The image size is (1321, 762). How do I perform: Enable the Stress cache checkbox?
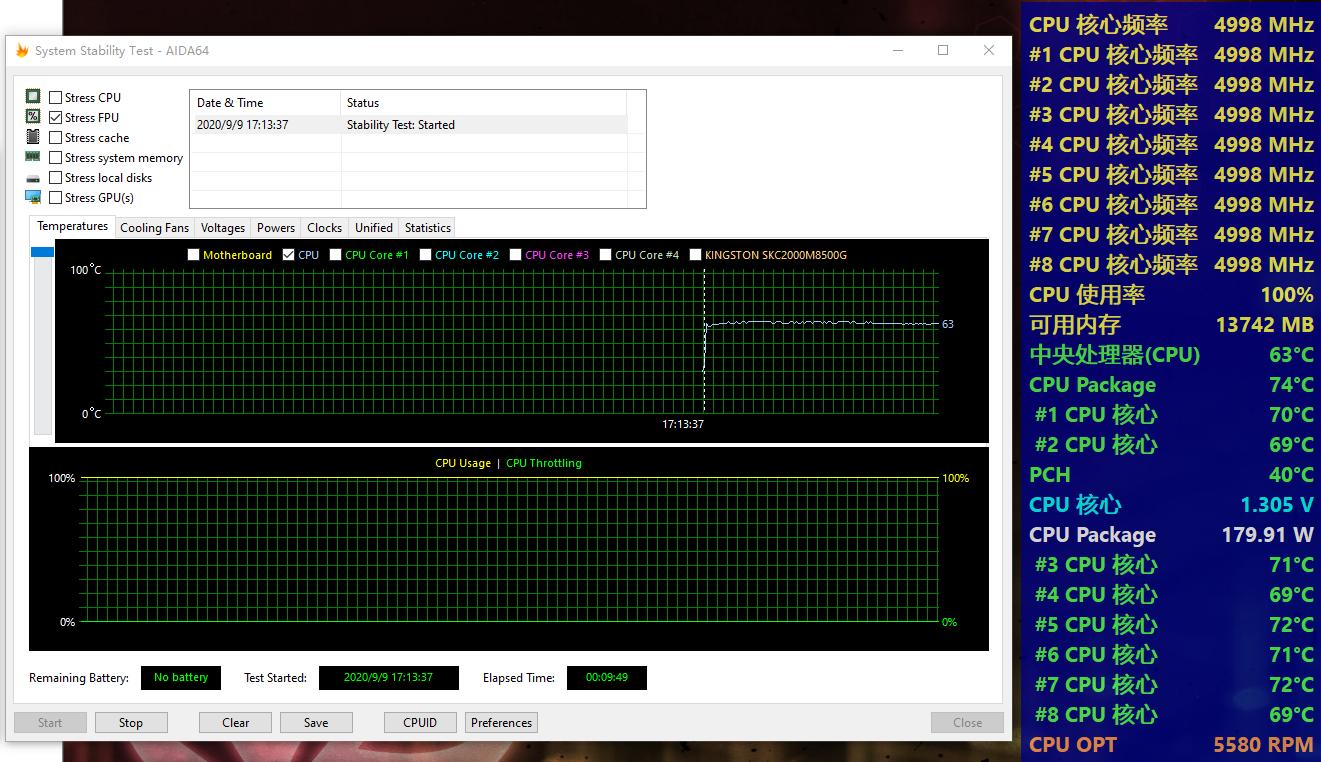coord(56,138)
